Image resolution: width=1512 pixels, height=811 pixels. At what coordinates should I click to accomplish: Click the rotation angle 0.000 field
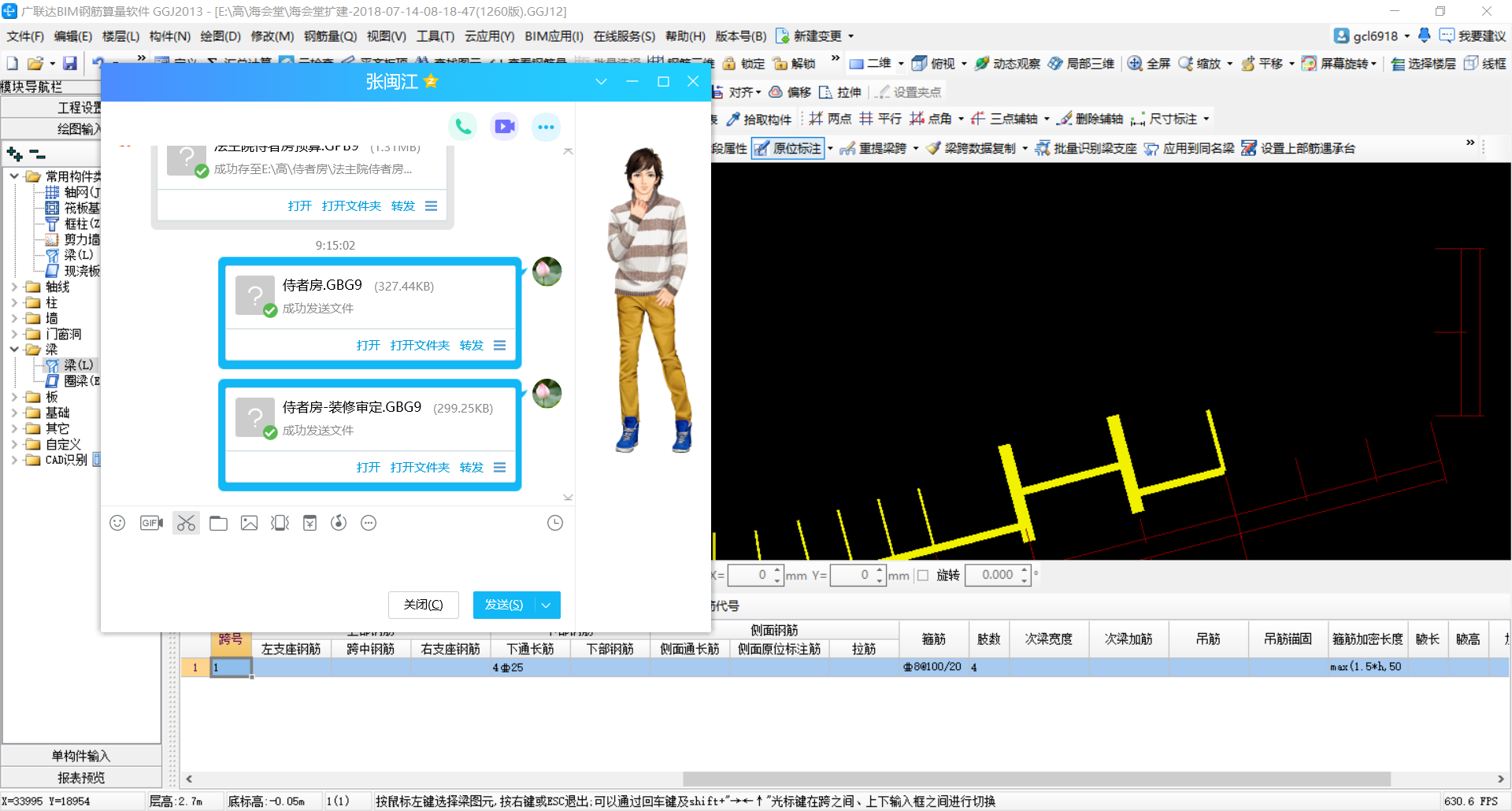(x=994, y=576)
